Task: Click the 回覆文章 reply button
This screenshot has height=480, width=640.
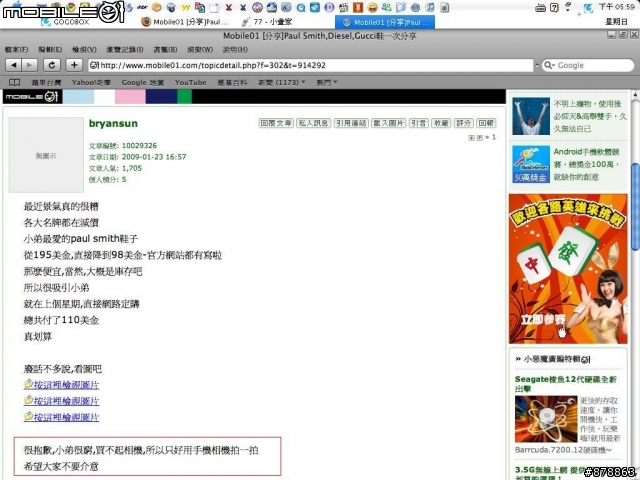Action: [276, 123]
